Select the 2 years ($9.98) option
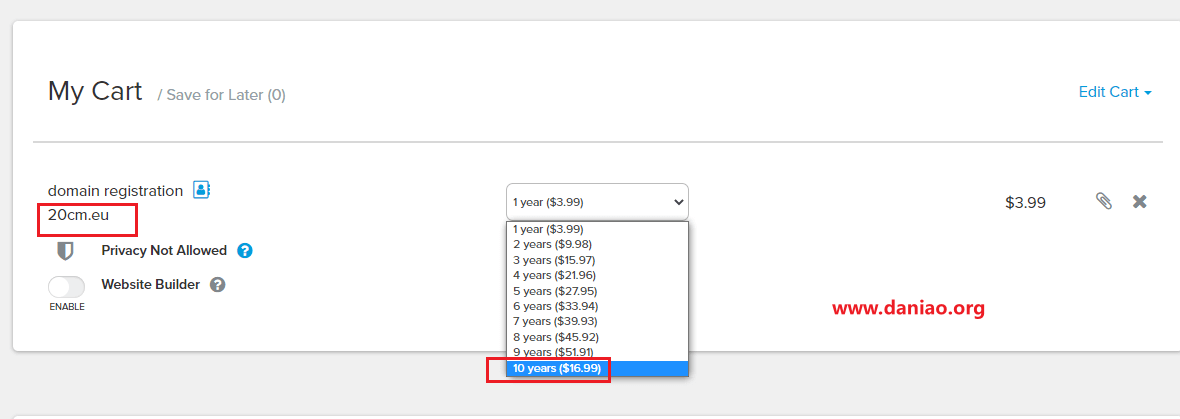The width and height of the screenshot is (1180, 419). tap(552, 244)
